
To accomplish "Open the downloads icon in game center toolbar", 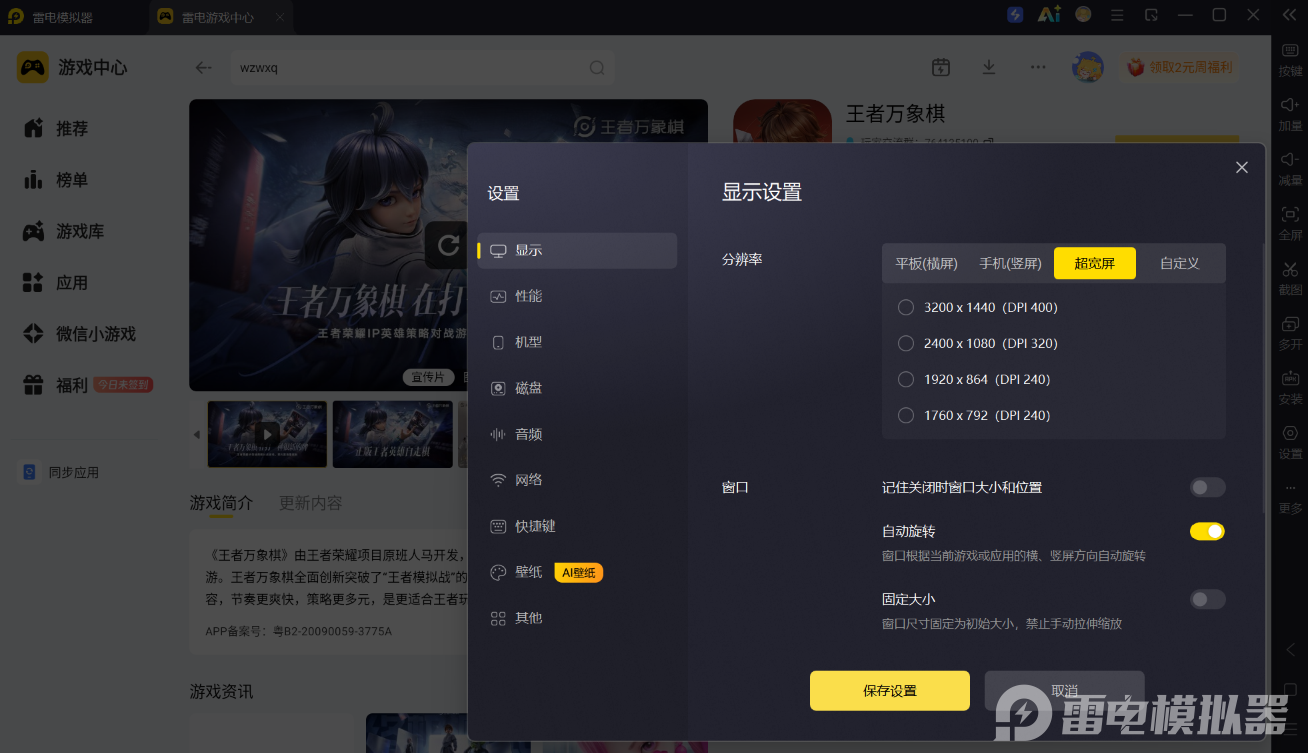I will (x=989, y=67).
